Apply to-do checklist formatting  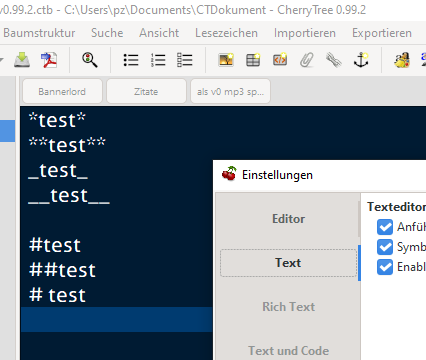point(185,60)
